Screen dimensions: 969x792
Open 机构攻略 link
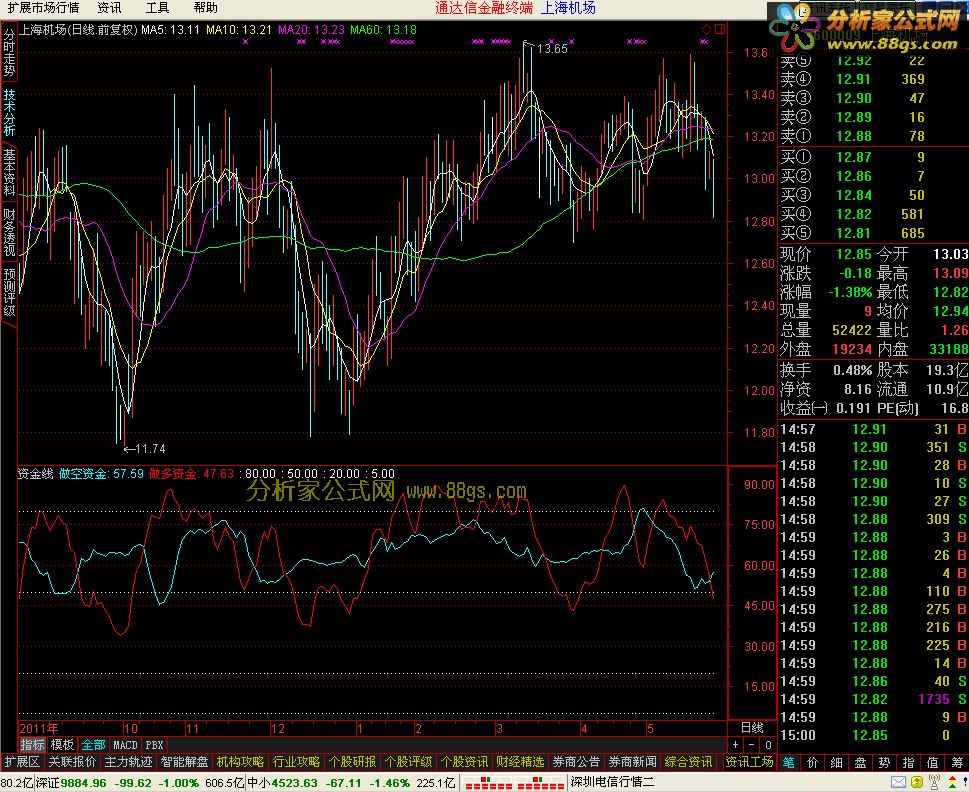pyautogui.click(x=240, y=762)
